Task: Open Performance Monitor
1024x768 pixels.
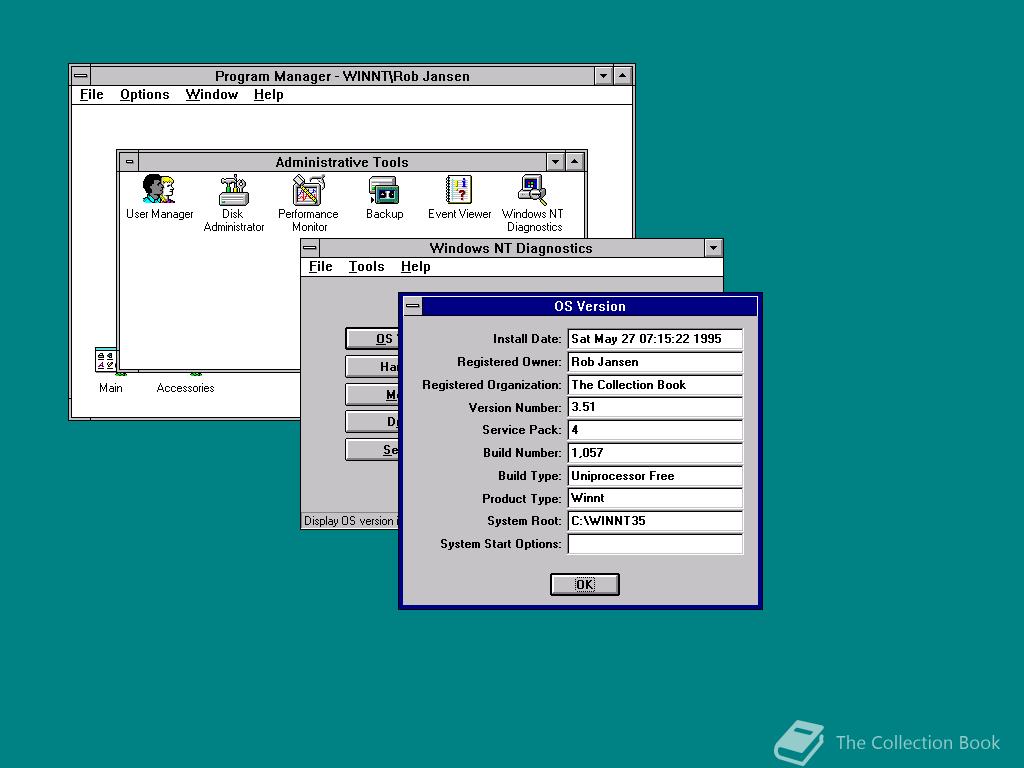Action: 308,203
